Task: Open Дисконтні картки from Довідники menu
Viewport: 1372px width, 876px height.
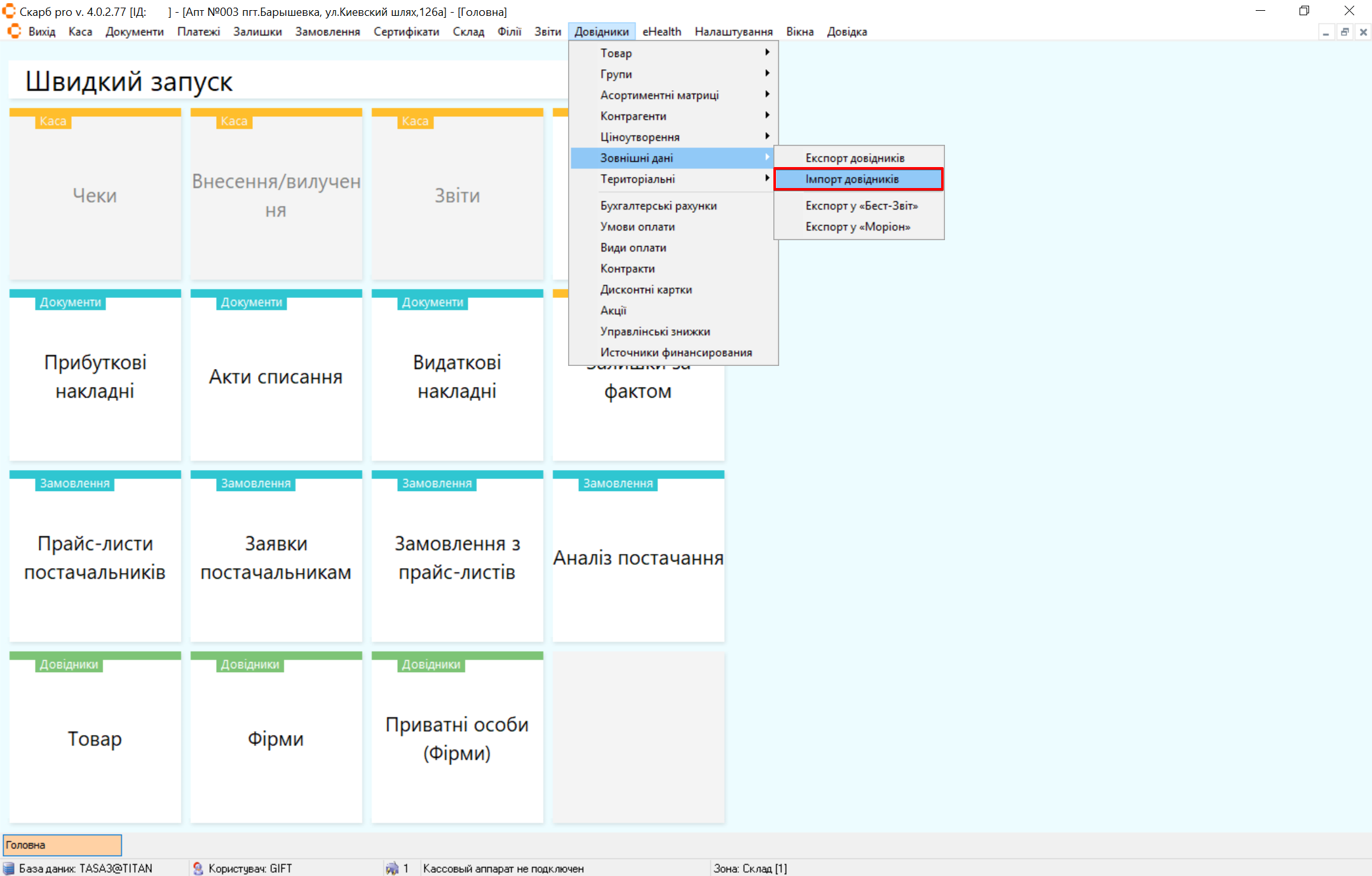Action: 646,290
